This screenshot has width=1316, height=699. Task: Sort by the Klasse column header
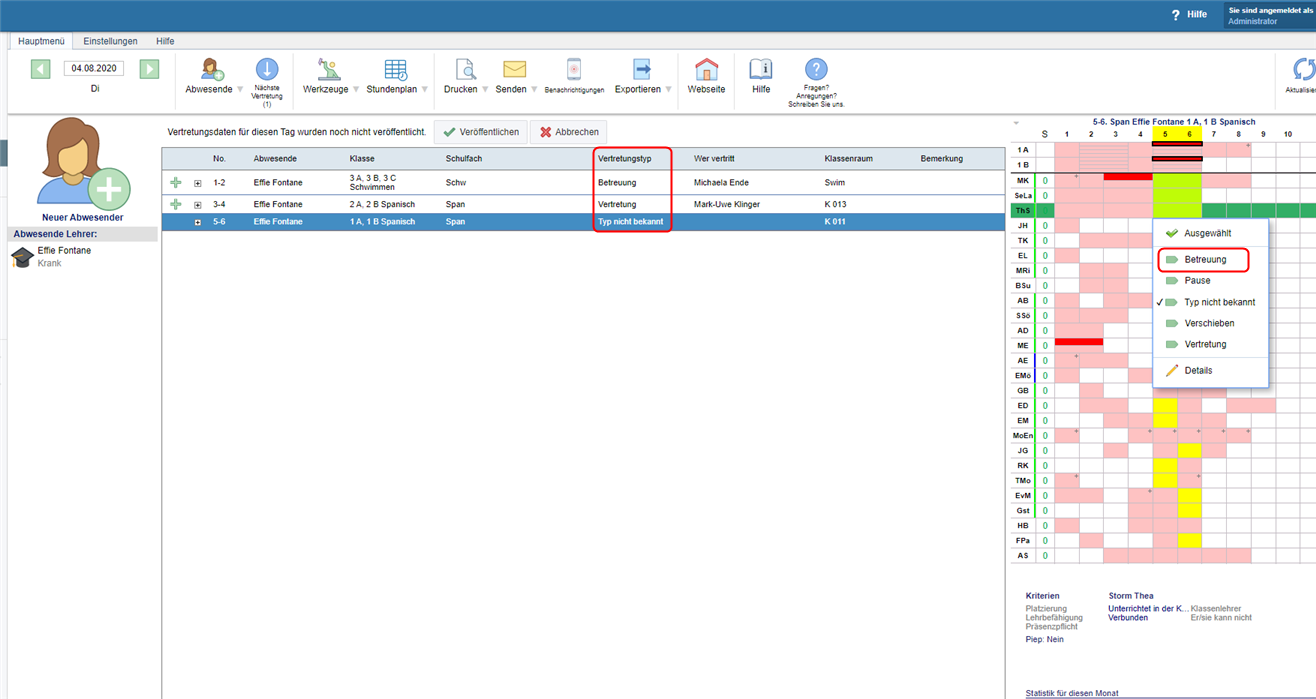coord(362,158)
